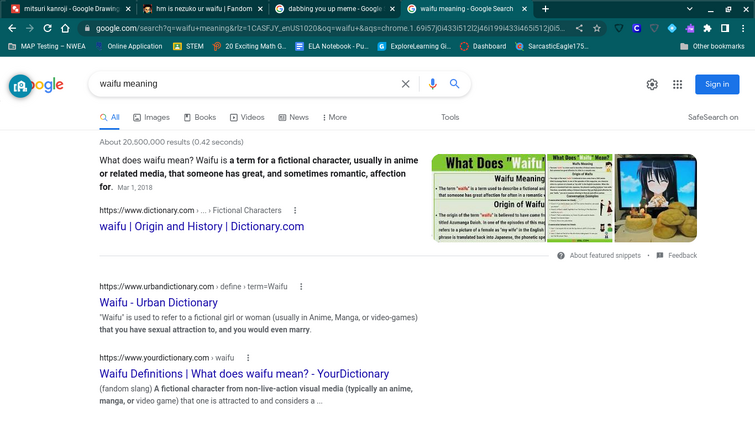Select the Videos search tab
The image size is (755, 424).
247,117
